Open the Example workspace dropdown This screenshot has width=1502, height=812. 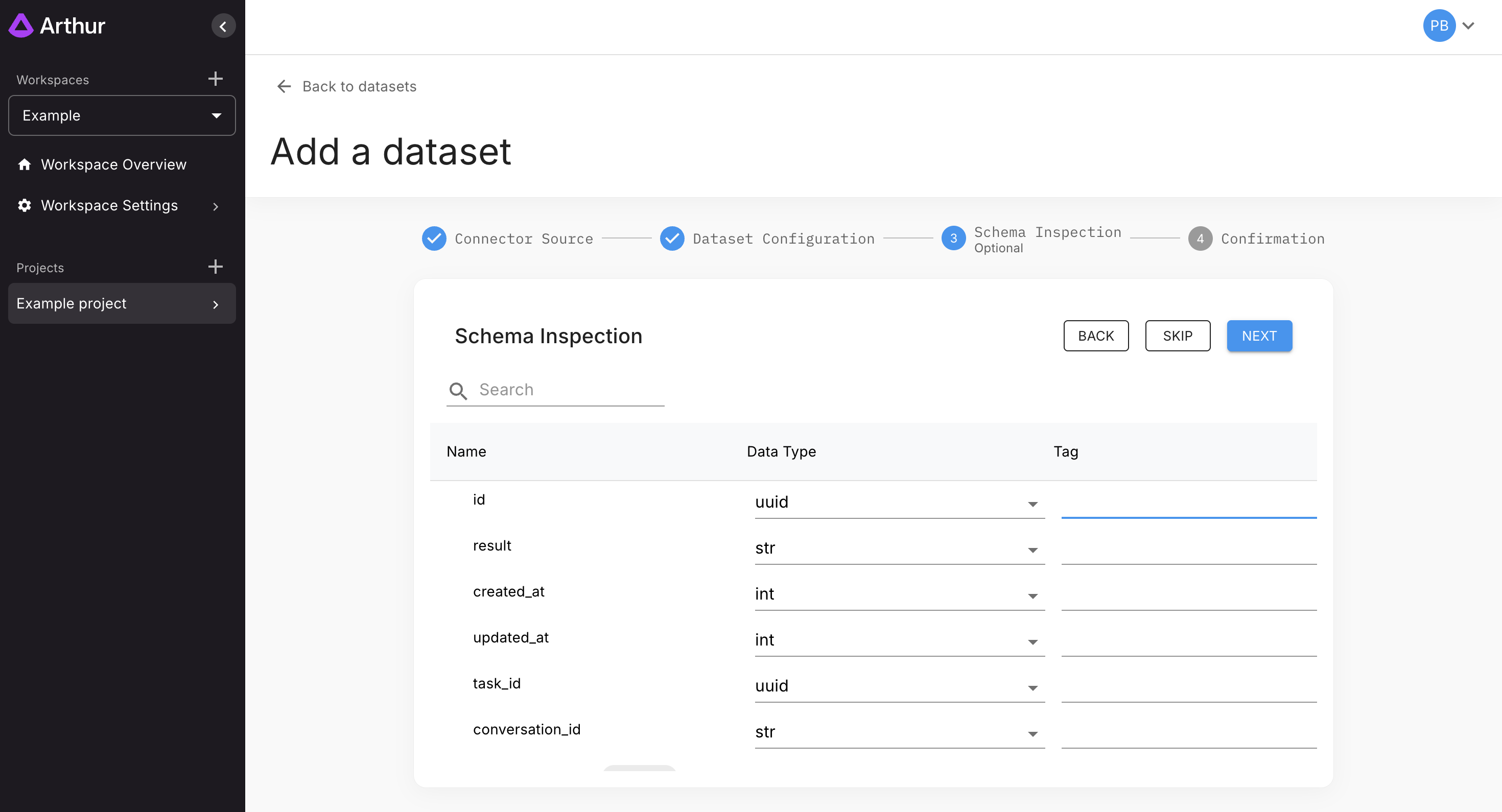pos(122,115)
